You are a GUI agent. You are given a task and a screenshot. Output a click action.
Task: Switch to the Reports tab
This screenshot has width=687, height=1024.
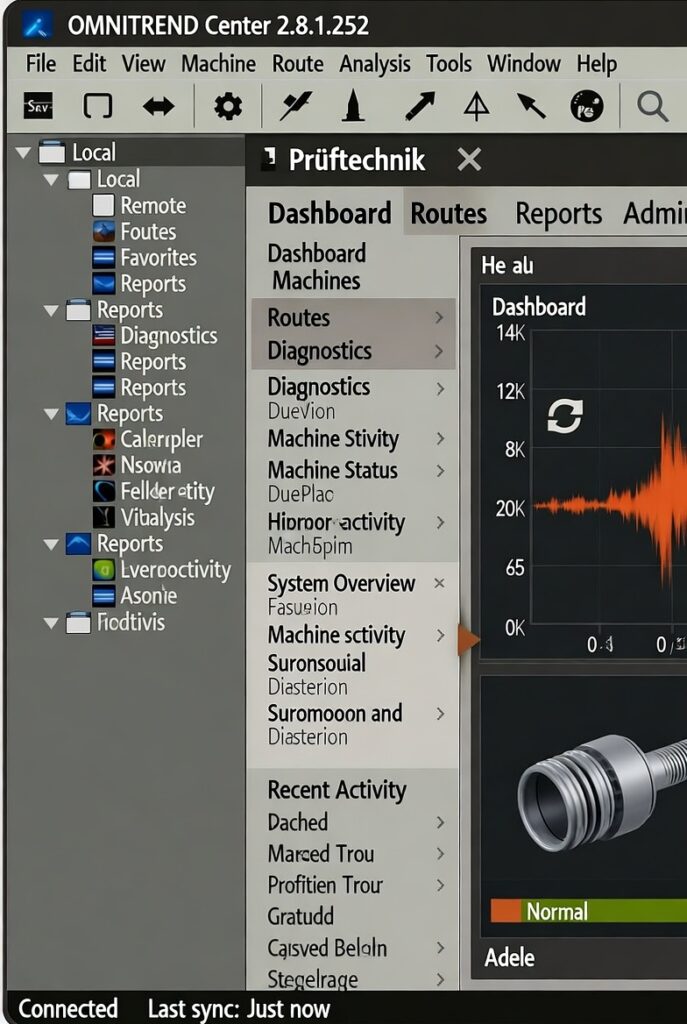coord(558,214)
